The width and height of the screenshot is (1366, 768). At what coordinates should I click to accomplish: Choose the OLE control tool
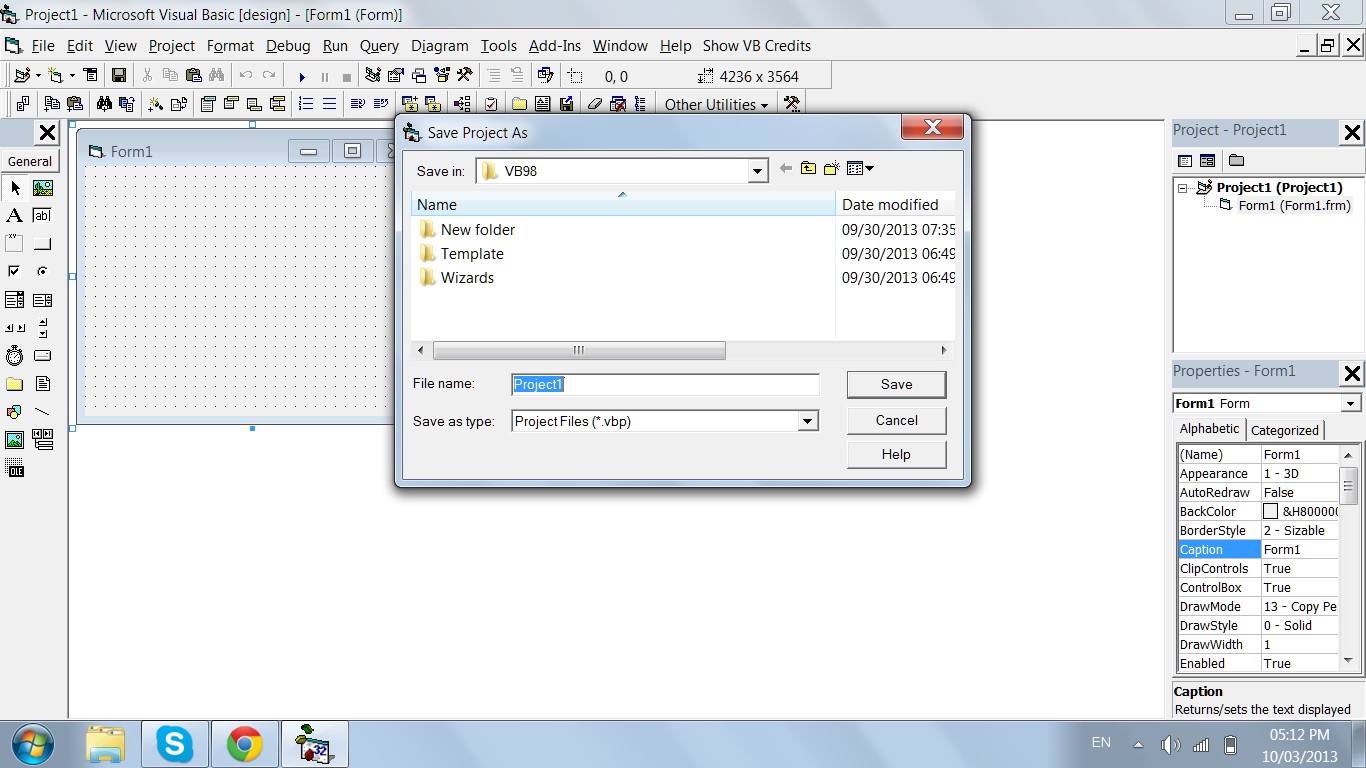point(14,468)
